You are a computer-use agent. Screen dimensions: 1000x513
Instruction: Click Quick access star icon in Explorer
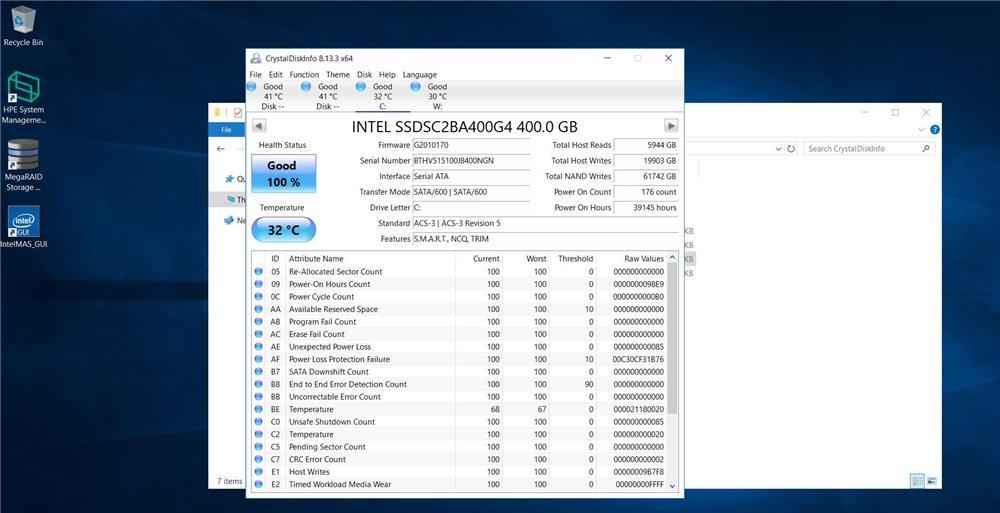coord(230,179)
